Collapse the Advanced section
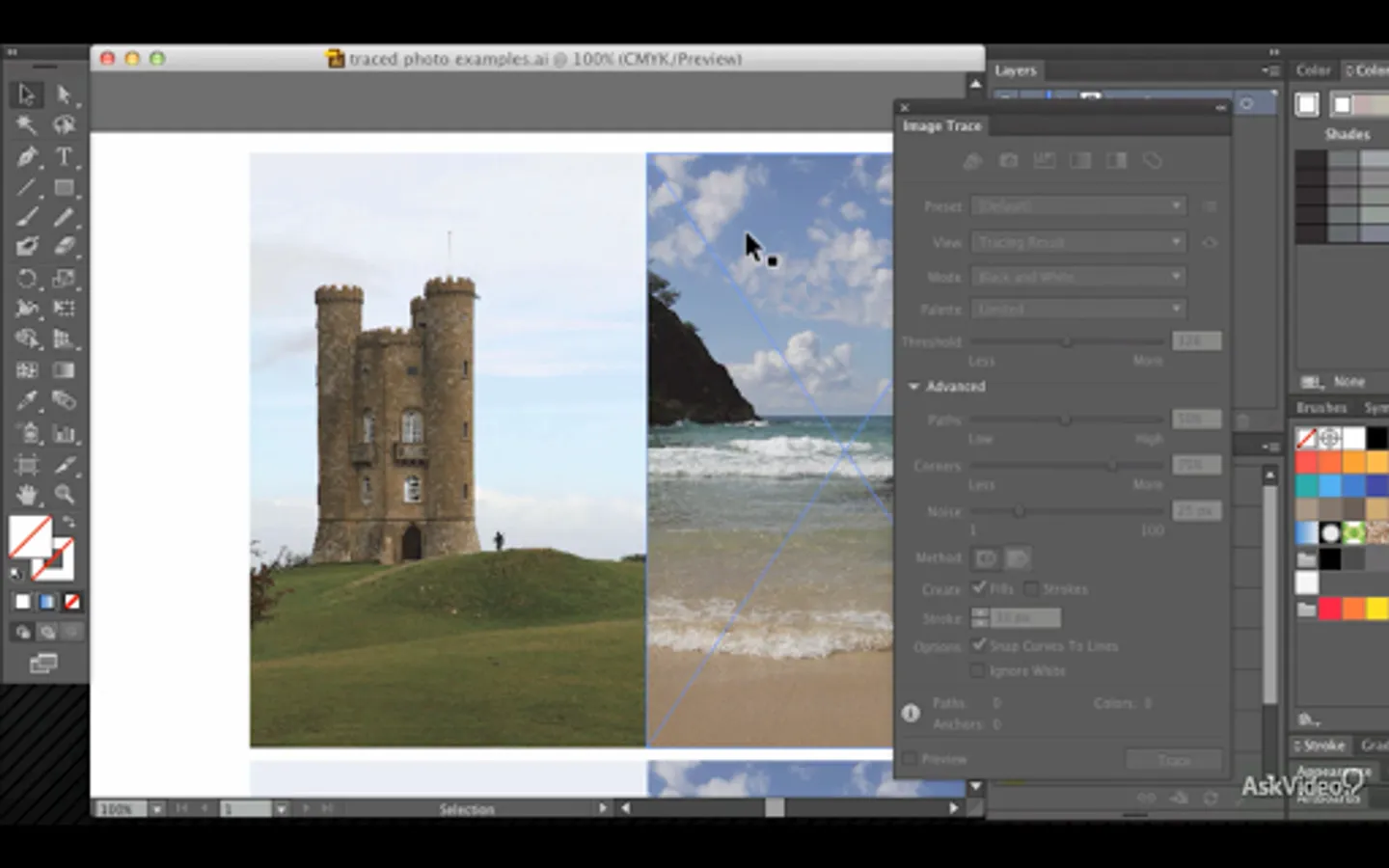Viewport: 1389px width, 868px height. point(913,387)
